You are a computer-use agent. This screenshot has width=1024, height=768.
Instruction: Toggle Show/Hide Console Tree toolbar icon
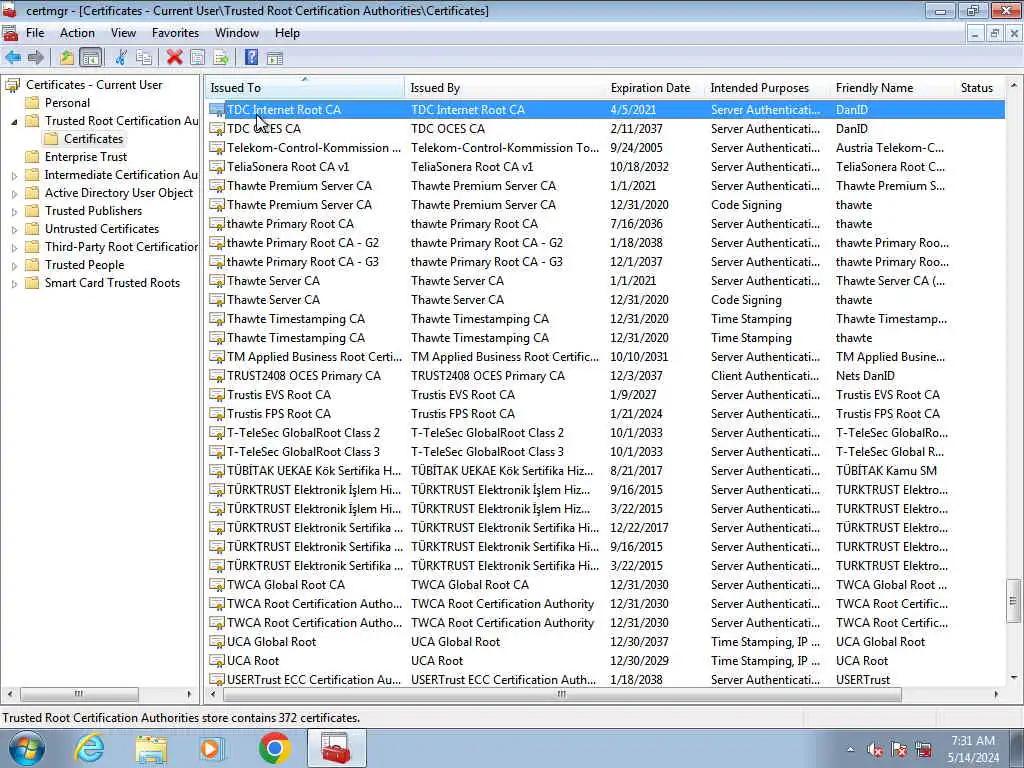coord(91,57)
